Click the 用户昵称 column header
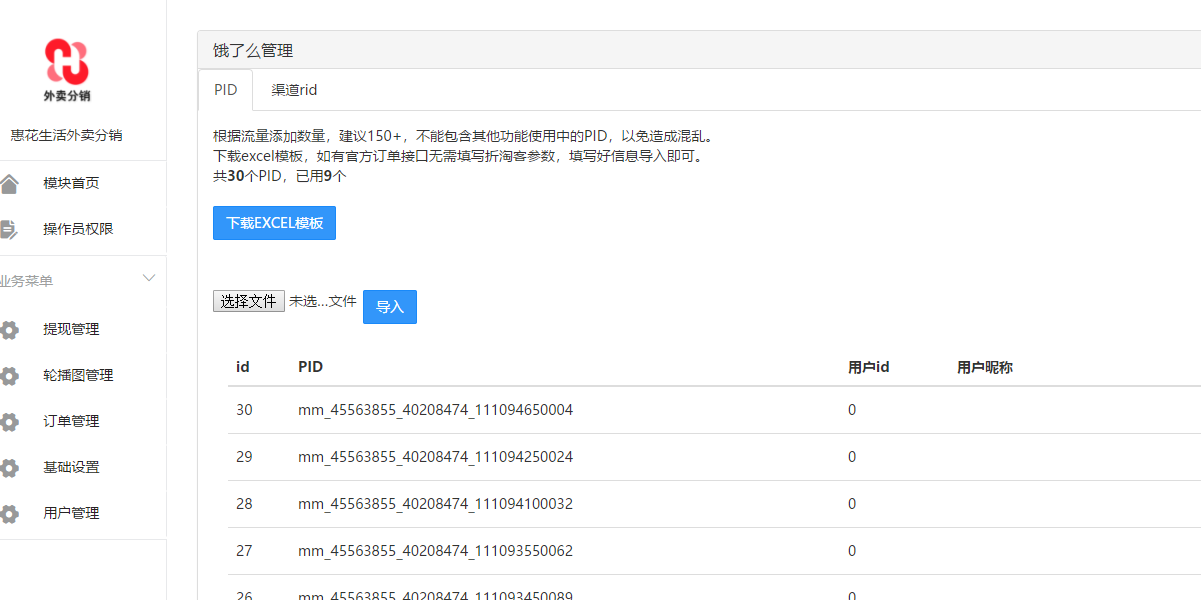The height and width of the screenshot is (600, 1201). [985, 367]
